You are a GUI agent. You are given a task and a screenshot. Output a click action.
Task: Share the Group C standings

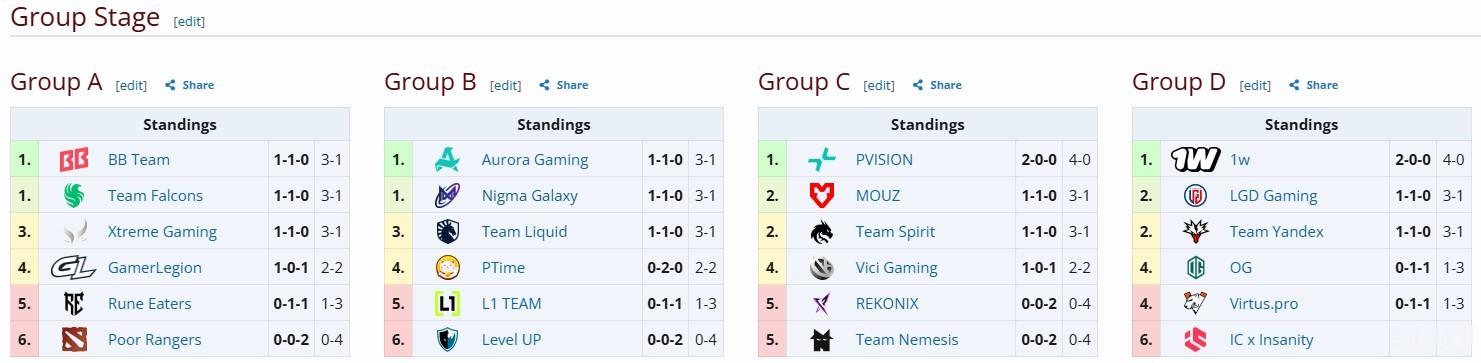point(937,85)
